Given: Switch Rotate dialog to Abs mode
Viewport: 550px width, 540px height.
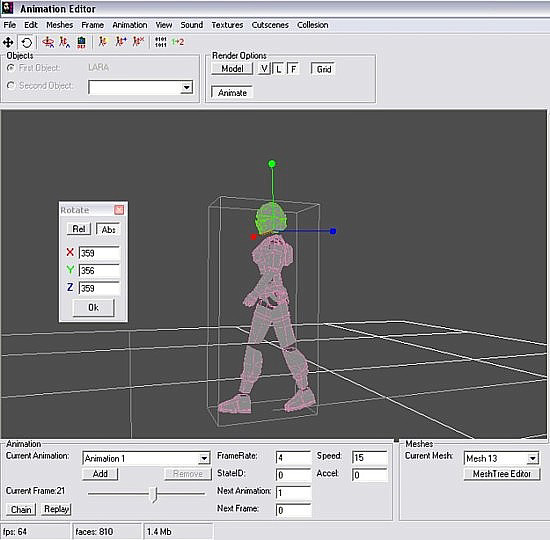Looking at the screenshot, I should (x=108, y=229).
